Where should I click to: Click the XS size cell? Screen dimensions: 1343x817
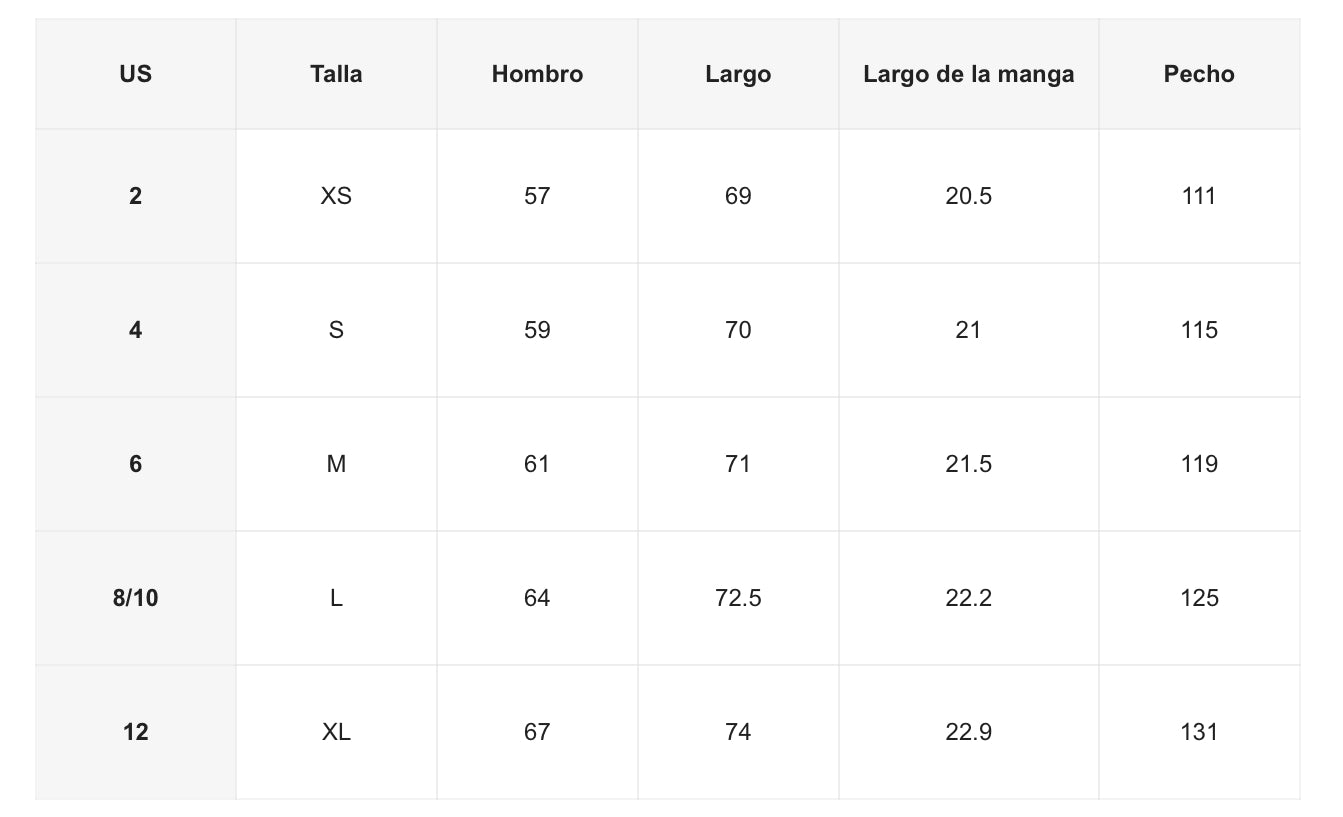coord(336,196)
